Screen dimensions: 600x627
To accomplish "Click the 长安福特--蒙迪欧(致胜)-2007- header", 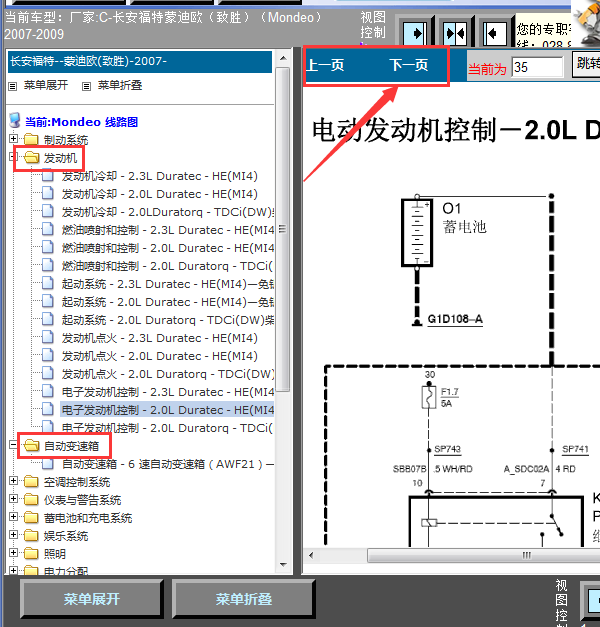I will tap(140, 62).
